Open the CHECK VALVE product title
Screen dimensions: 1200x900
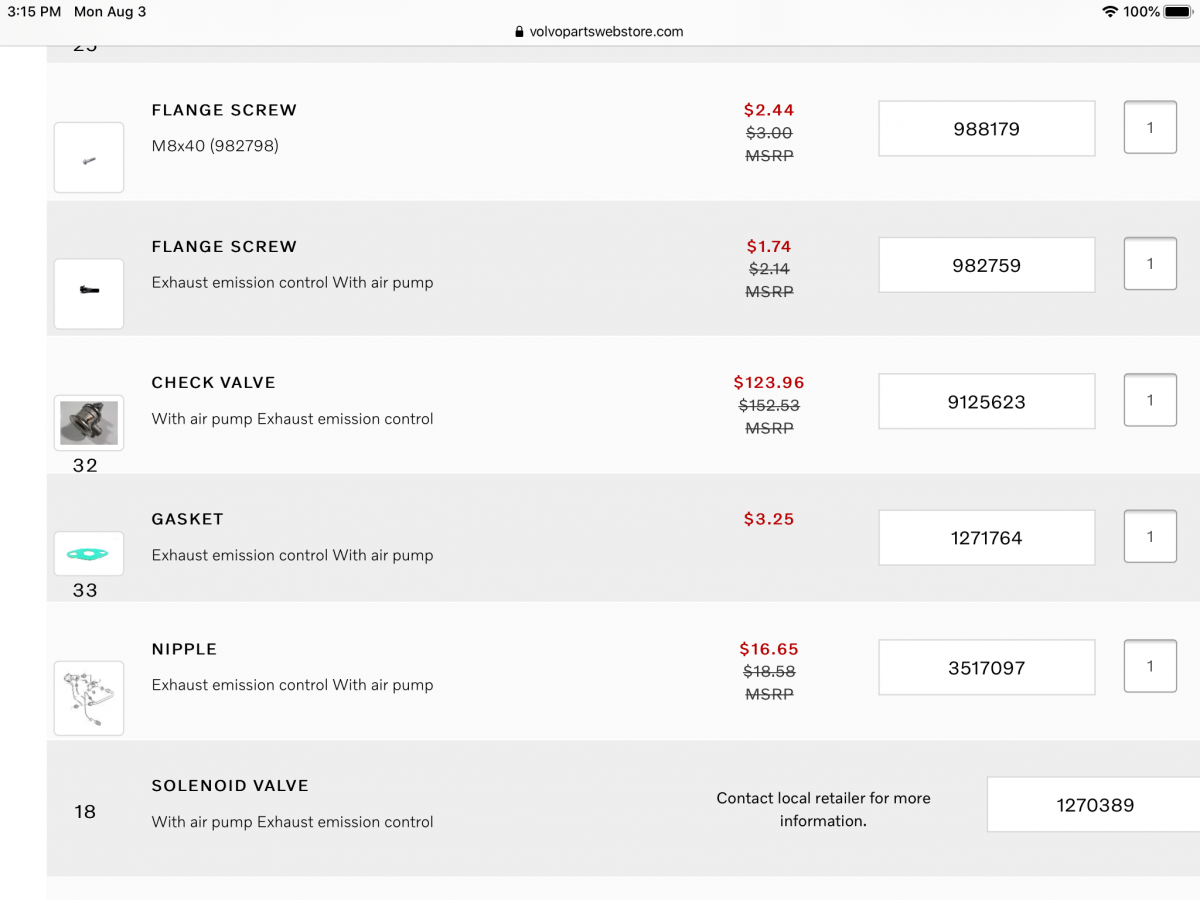(x=213, y=383)
